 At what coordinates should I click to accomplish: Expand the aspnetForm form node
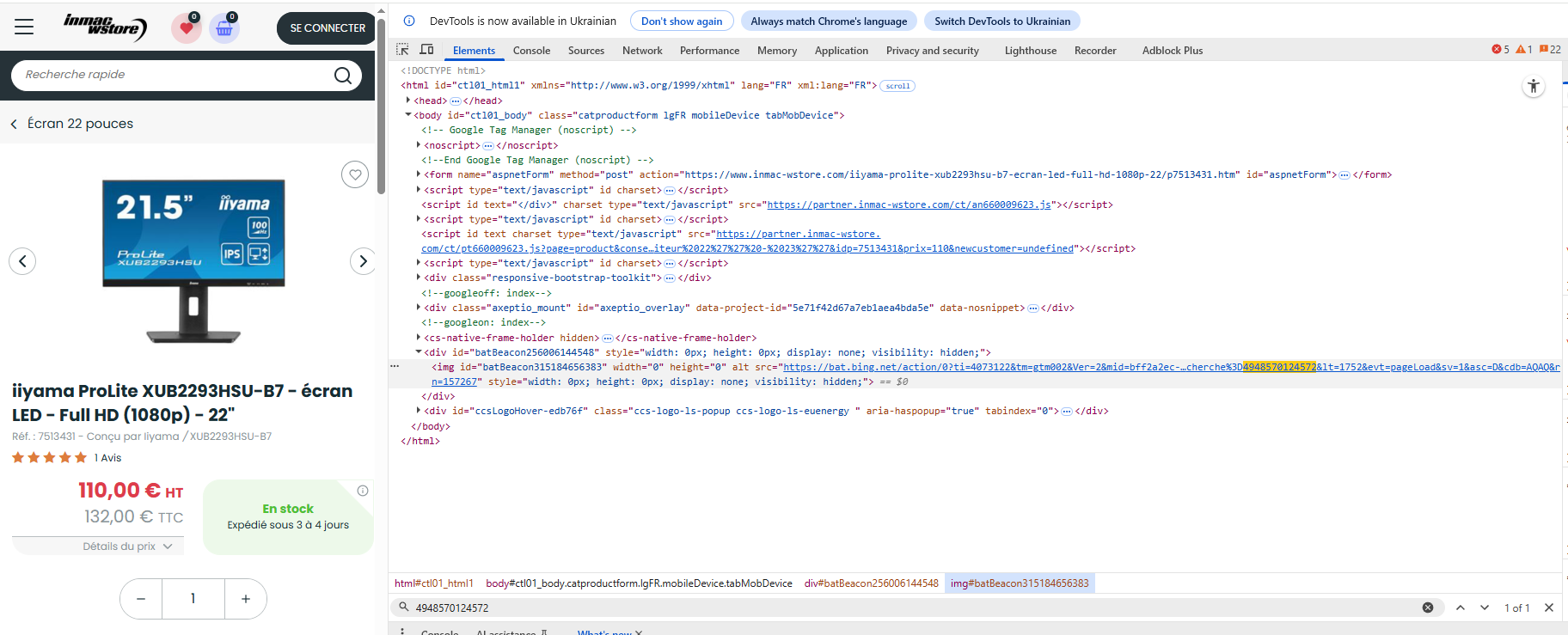coord(419,174)
